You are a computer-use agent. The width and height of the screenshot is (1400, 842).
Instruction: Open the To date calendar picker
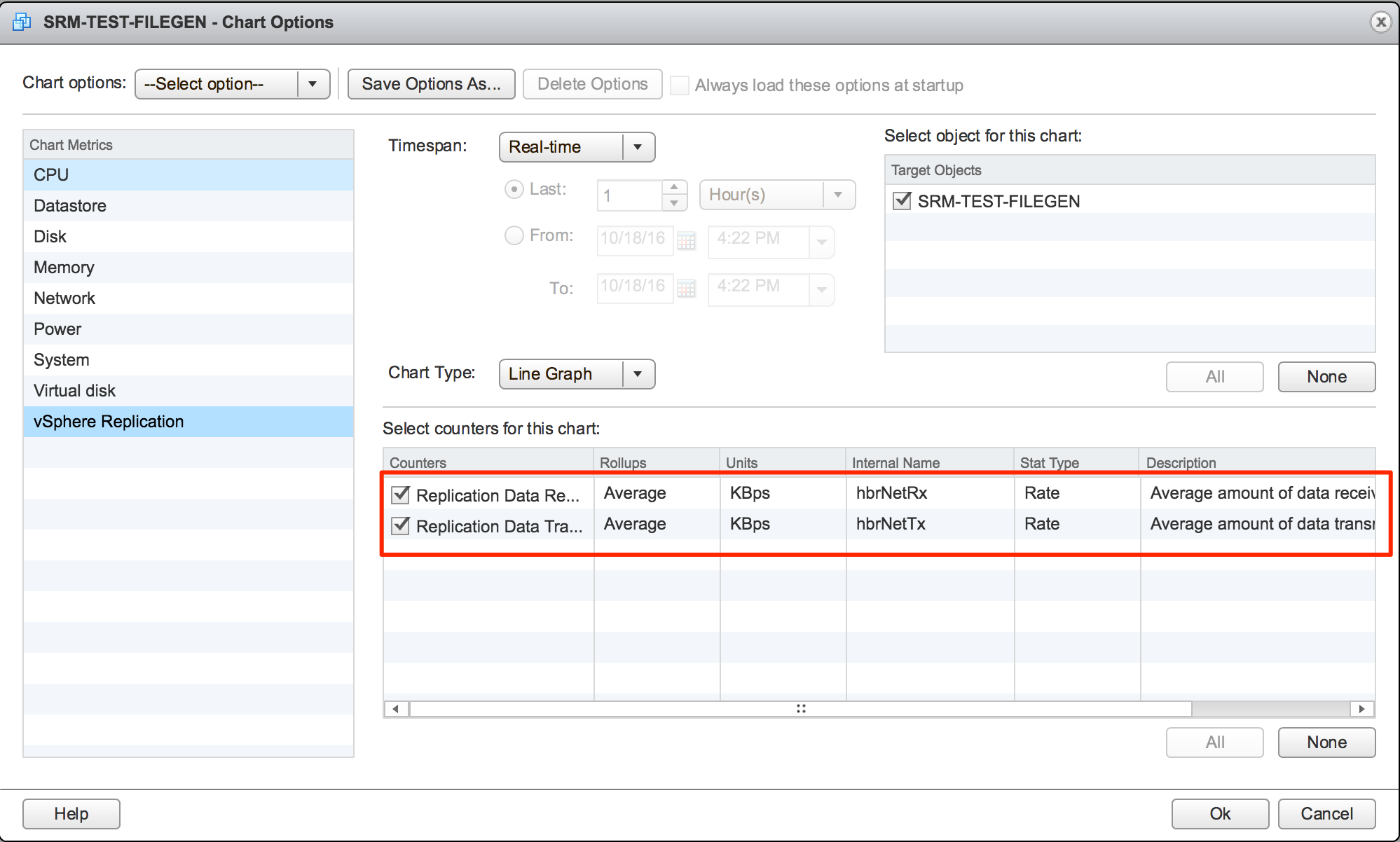click(x=687, y=287)
